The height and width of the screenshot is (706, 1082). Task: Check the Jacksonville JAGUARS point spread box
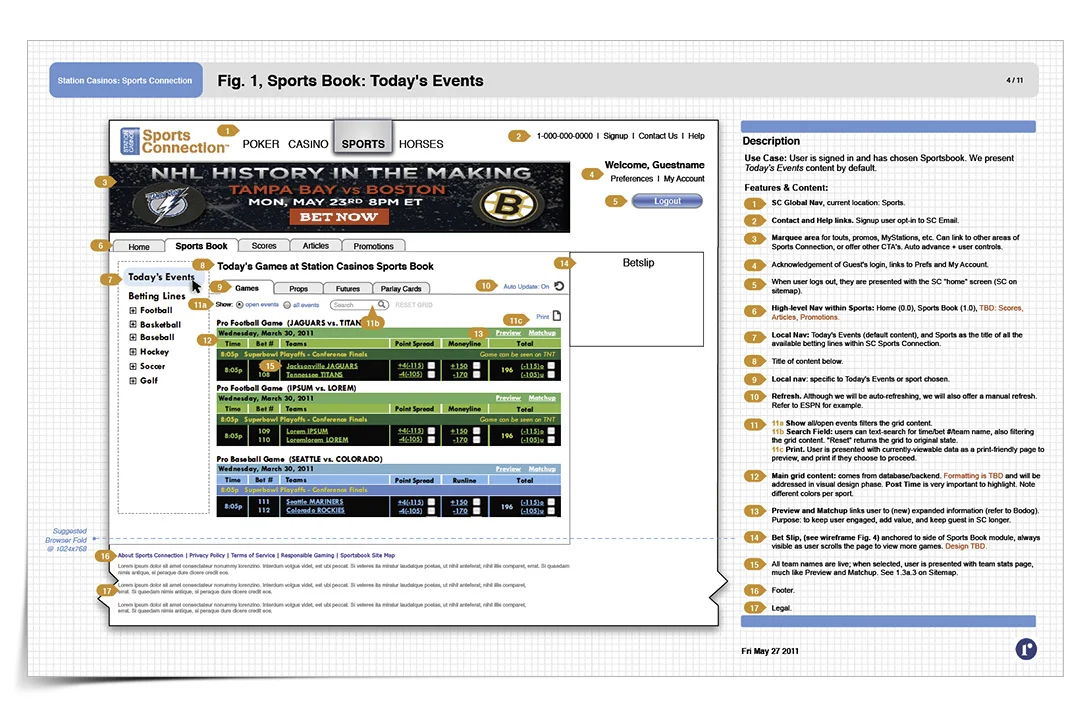click(431, 366)
